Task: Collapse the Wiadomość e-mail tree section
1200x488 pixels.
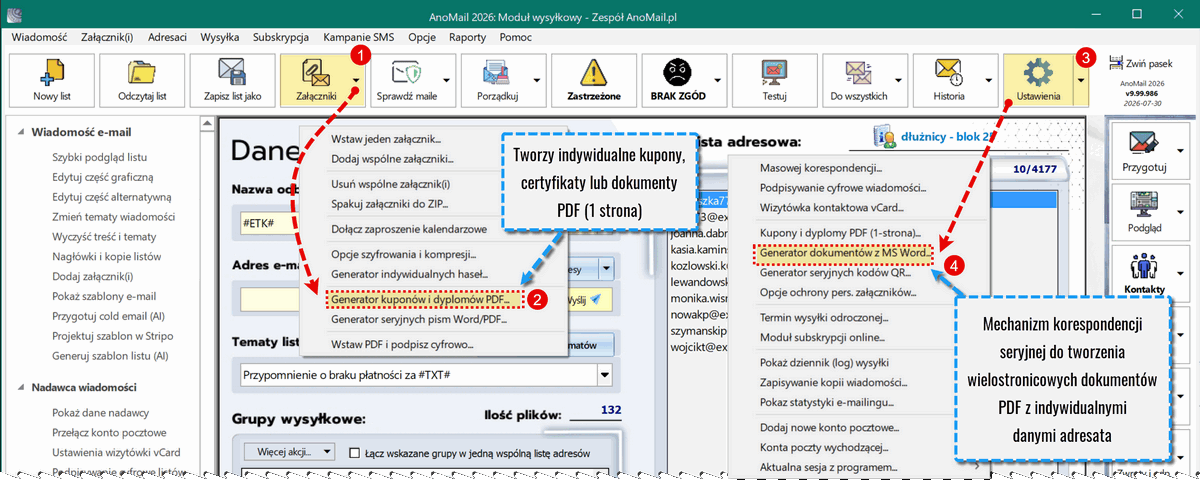Action: pos(21,132)
